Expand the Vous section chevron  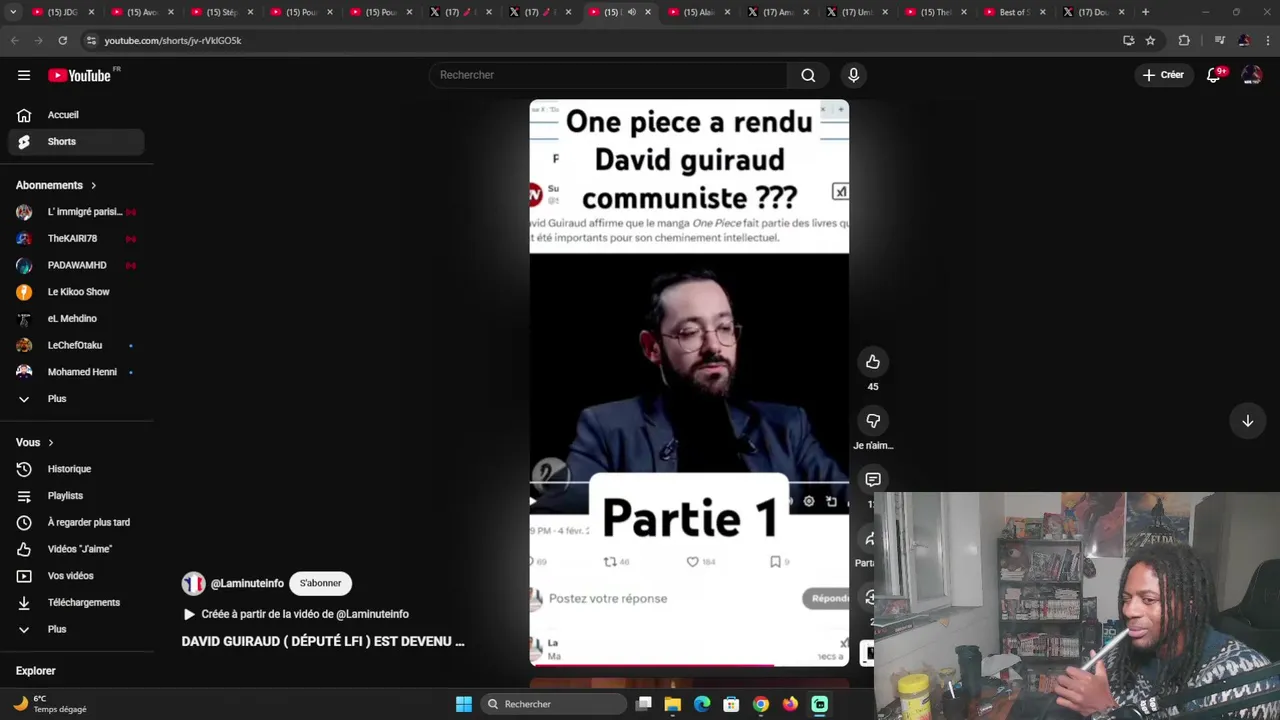point(50,442)
